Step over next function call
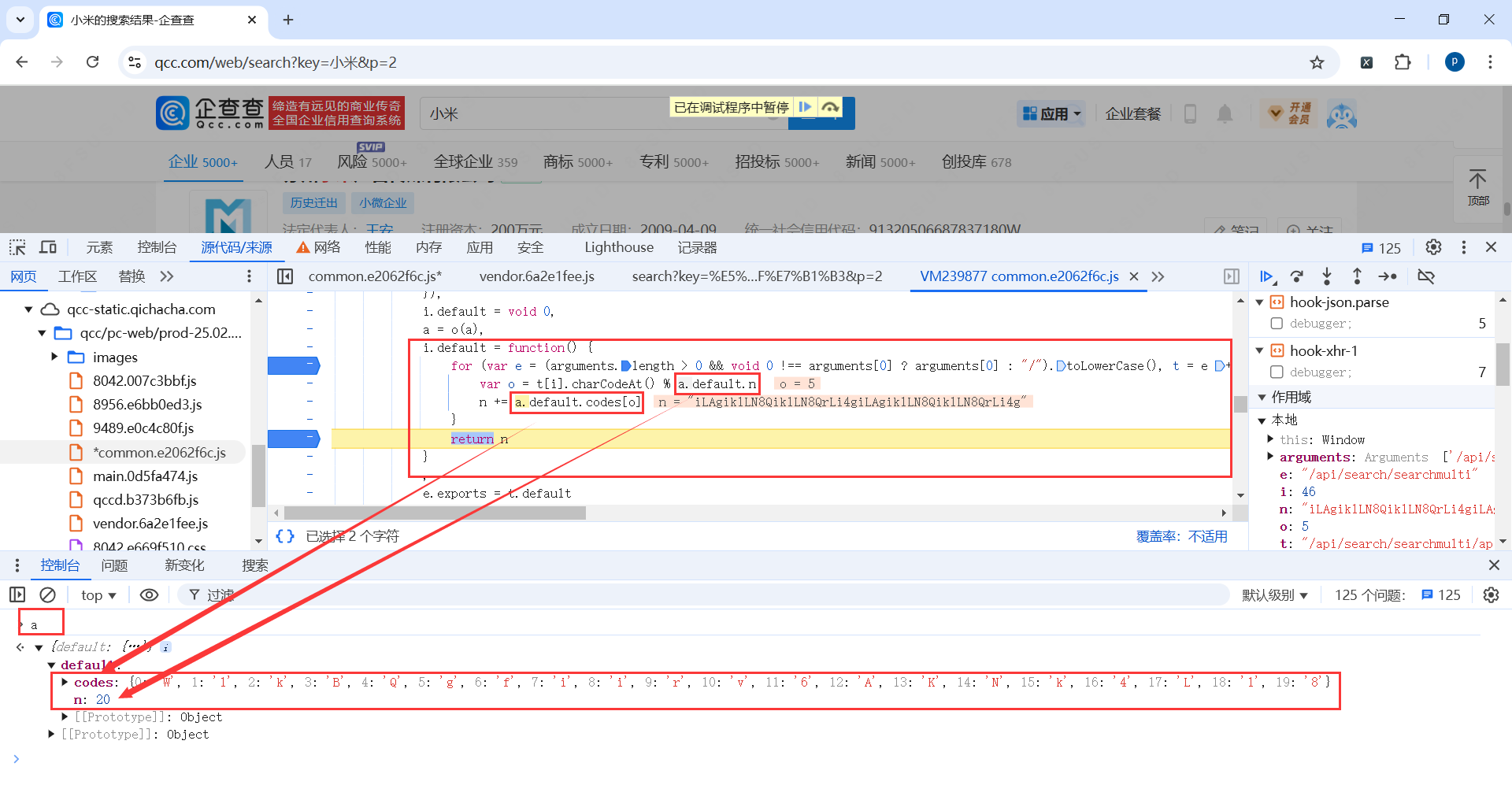 [1297, 276]
